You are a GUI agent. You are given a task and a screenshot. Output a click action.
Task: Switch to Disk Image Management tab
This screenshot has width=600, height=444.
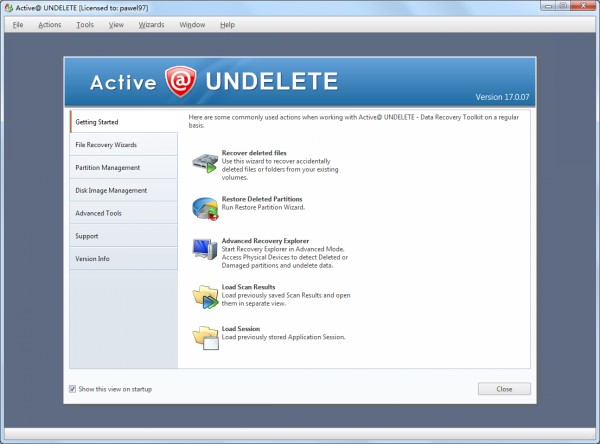pyautogui.click(x=124, y=190)
